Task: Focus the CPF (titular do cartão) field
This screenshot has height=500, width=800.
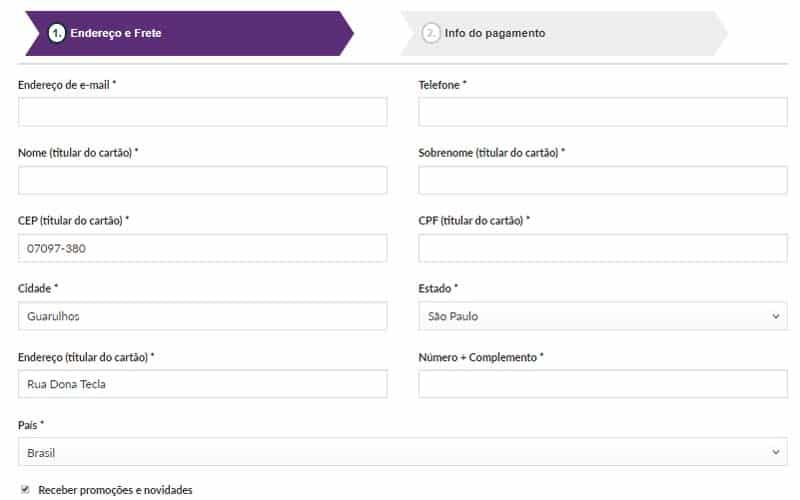Action: [x=603, y=248]
